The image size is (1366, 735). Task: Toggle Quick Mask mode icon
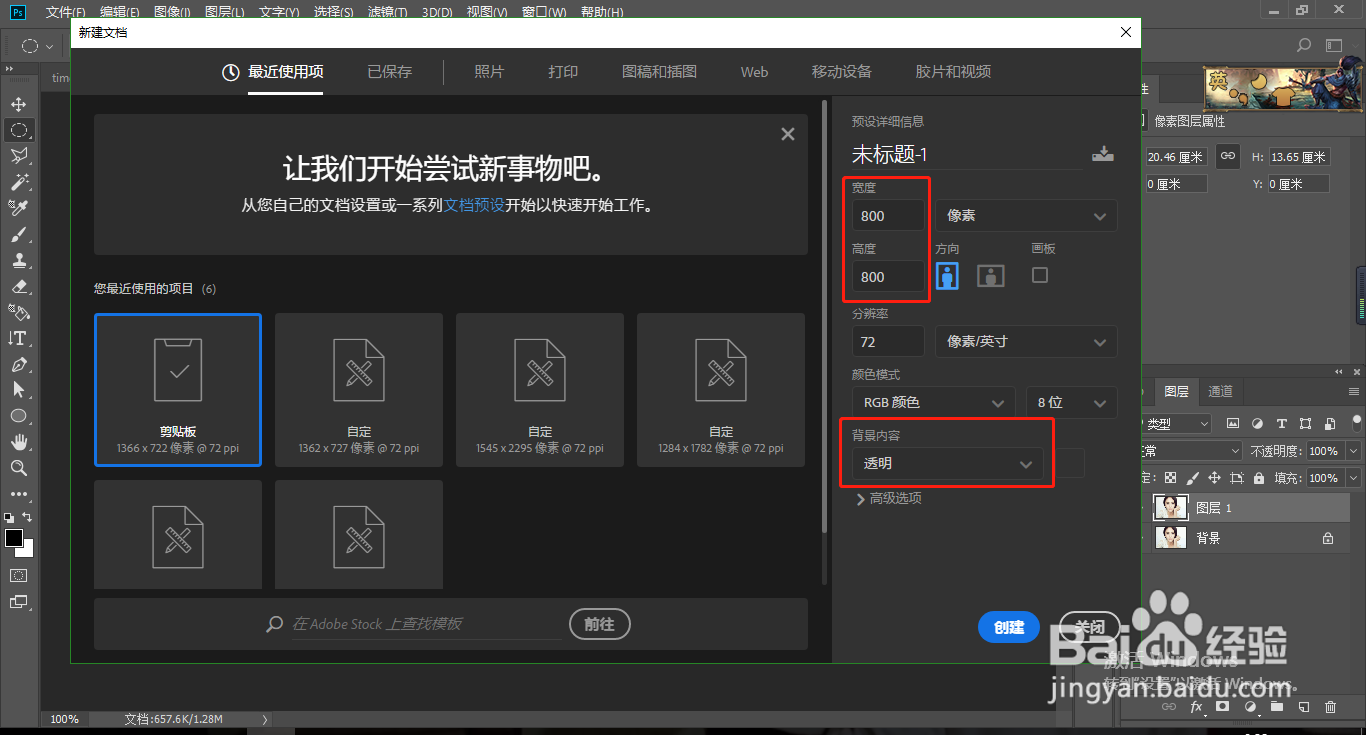tap(18, 576)
